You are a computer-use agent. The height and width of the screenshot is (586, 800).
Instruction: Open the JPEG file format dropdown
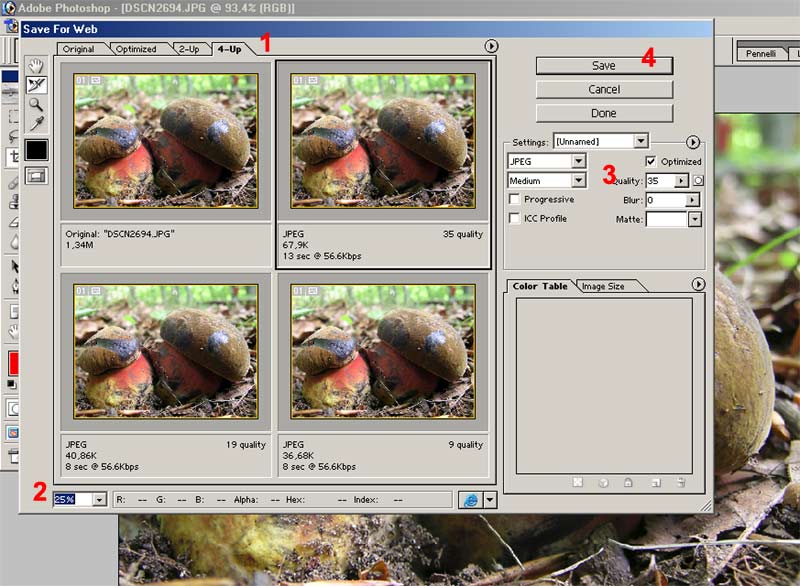pos(578,161)
